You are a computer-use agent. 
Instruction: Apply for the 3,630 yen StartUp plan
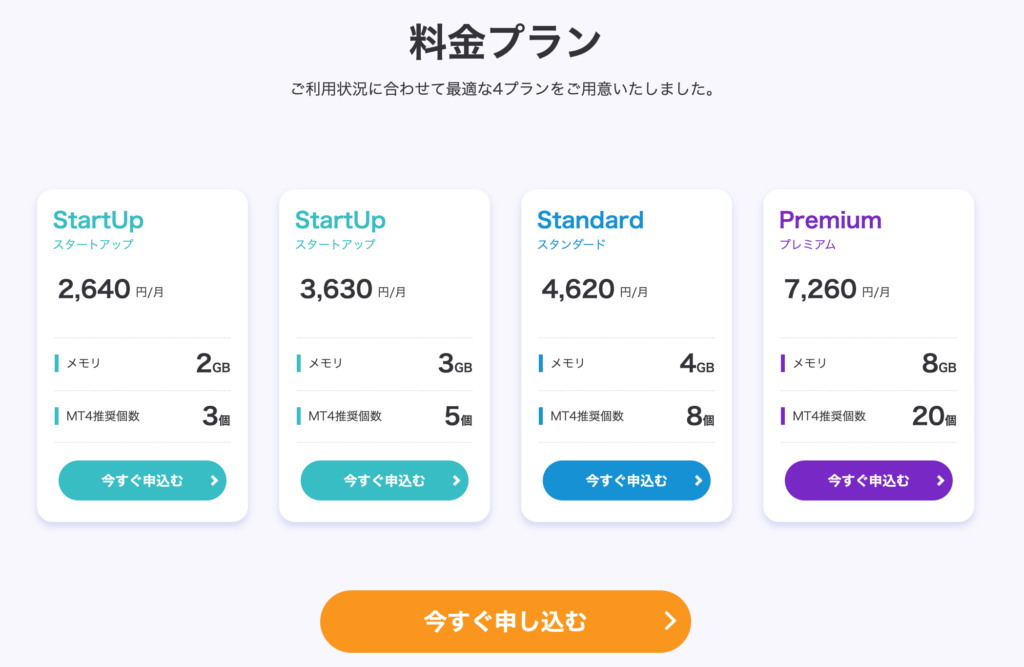click(384, 481)
